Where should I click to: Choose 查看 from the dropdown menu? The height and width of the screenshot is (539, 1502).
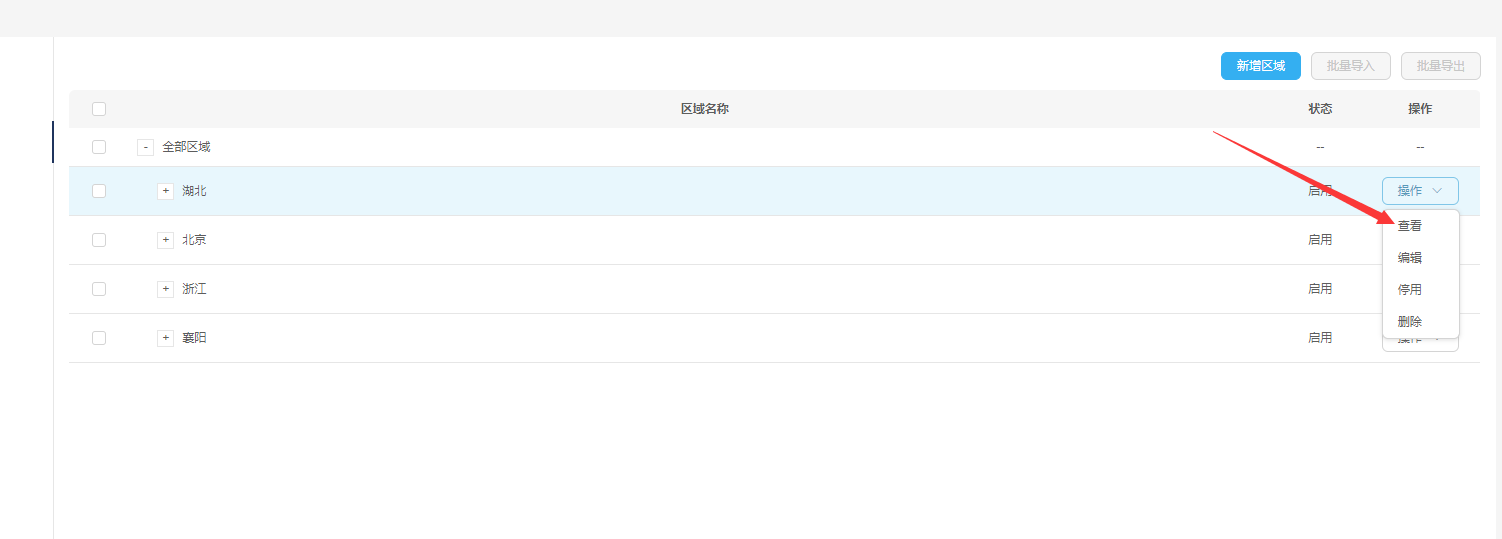pyautogui.click(x=1410, y=226)
